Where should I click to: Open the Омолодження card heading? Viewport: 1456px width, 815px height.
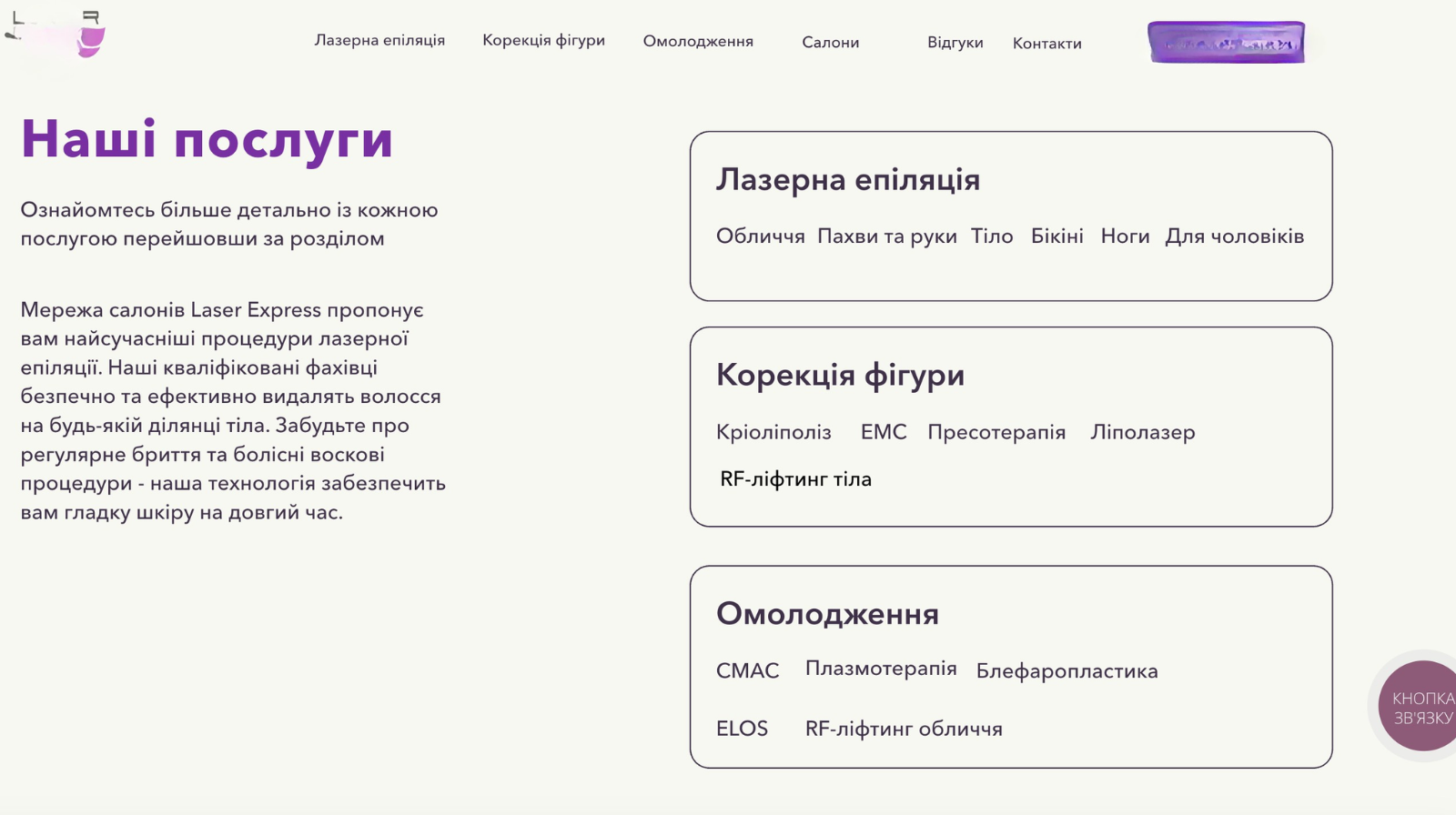click(827, 614)
